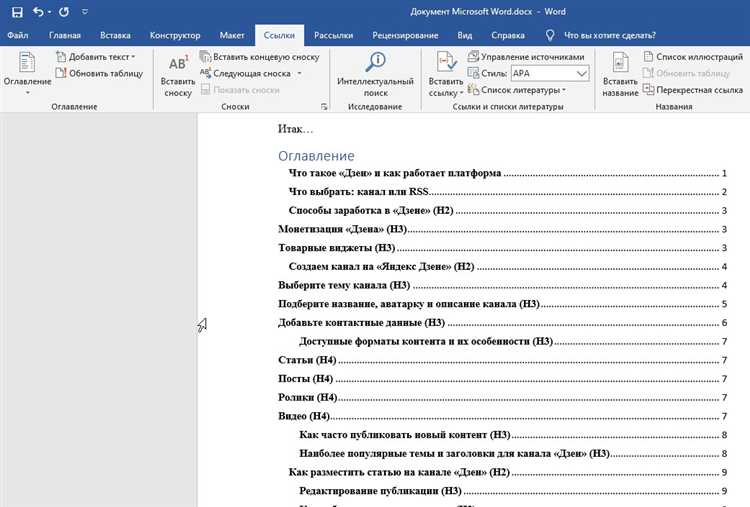Switch to the Вставка tab
The image size is (750, 507).
point(115,35)
